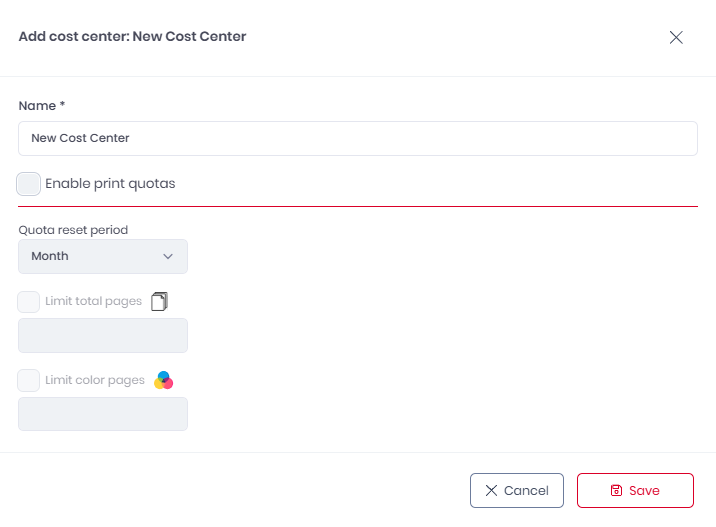716x527 pixels.
Task: Enable print quotas checkbox
Action: coord(29,184)
